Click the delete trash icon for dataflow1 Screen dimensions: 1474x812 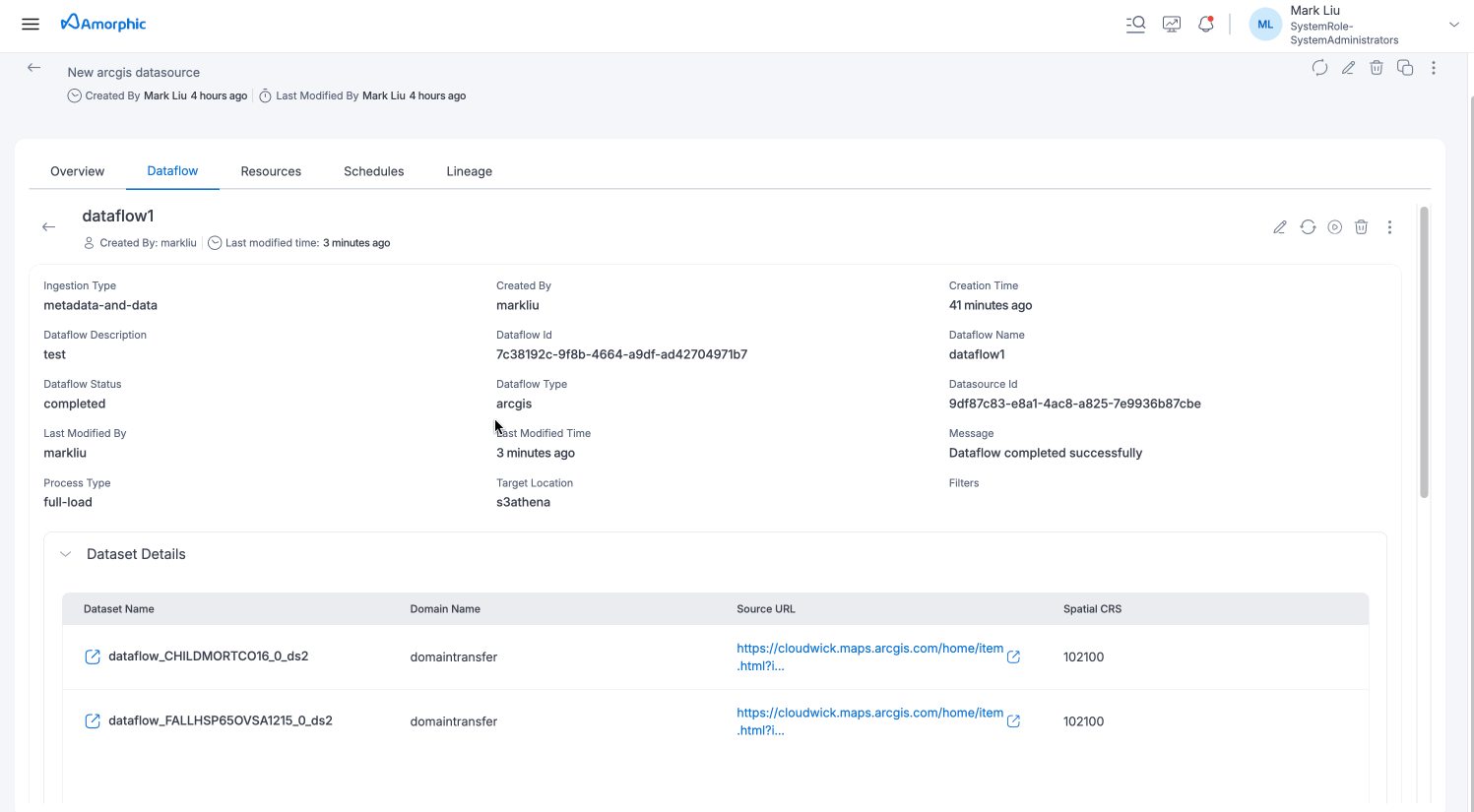click(1362, 226)
